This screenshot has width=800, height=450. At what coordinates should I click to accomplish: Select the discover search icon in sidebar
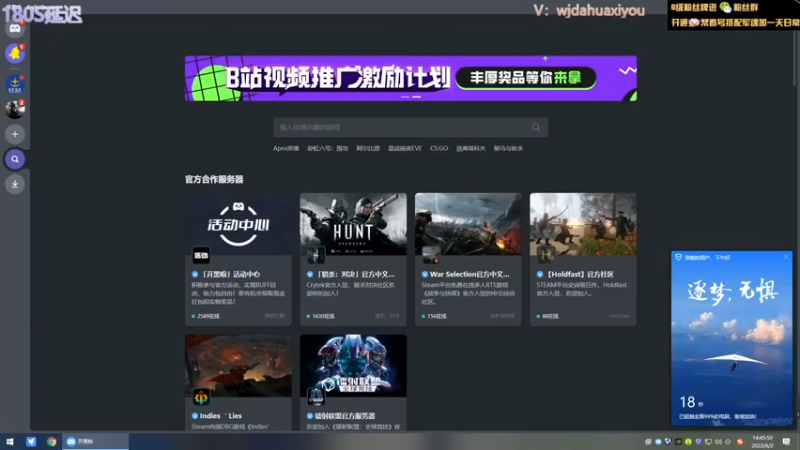(15, 159)
